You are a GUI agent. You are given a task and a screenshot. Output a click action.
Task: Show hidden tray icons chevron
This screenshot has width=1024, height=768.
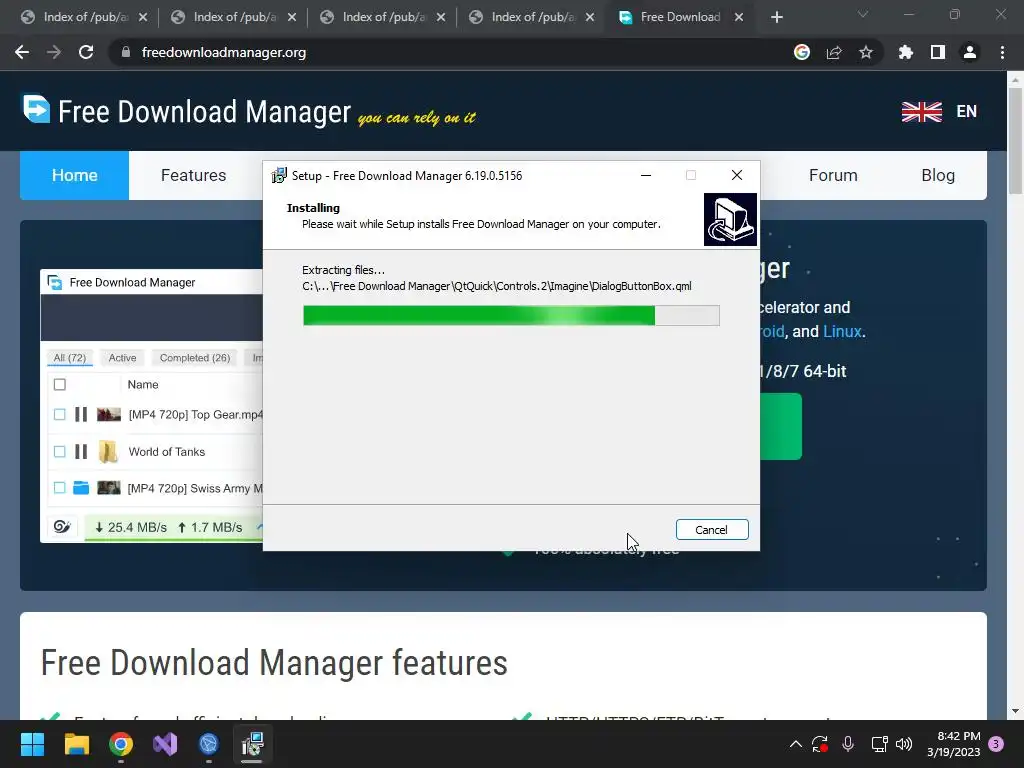tap(795, 744)
